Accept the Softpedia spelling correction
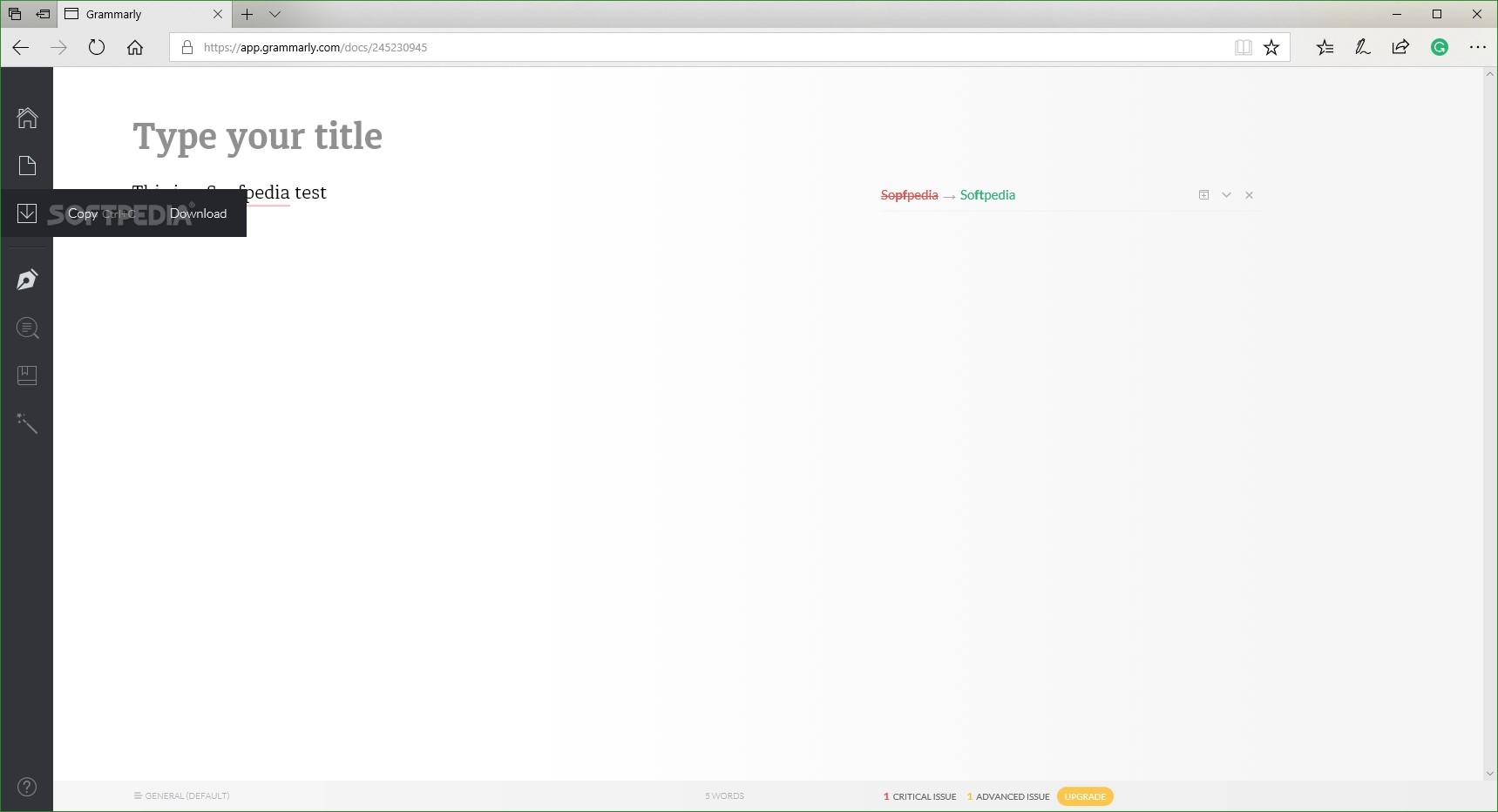The width and height of the screenshot is (1498, 812). coord(987,195)
